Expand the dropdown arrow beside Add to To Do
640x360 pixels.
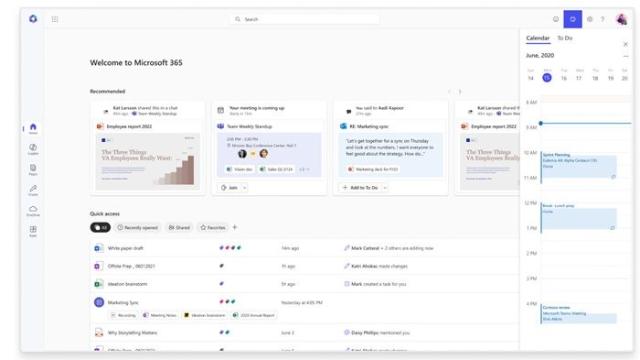pos(385,188)
